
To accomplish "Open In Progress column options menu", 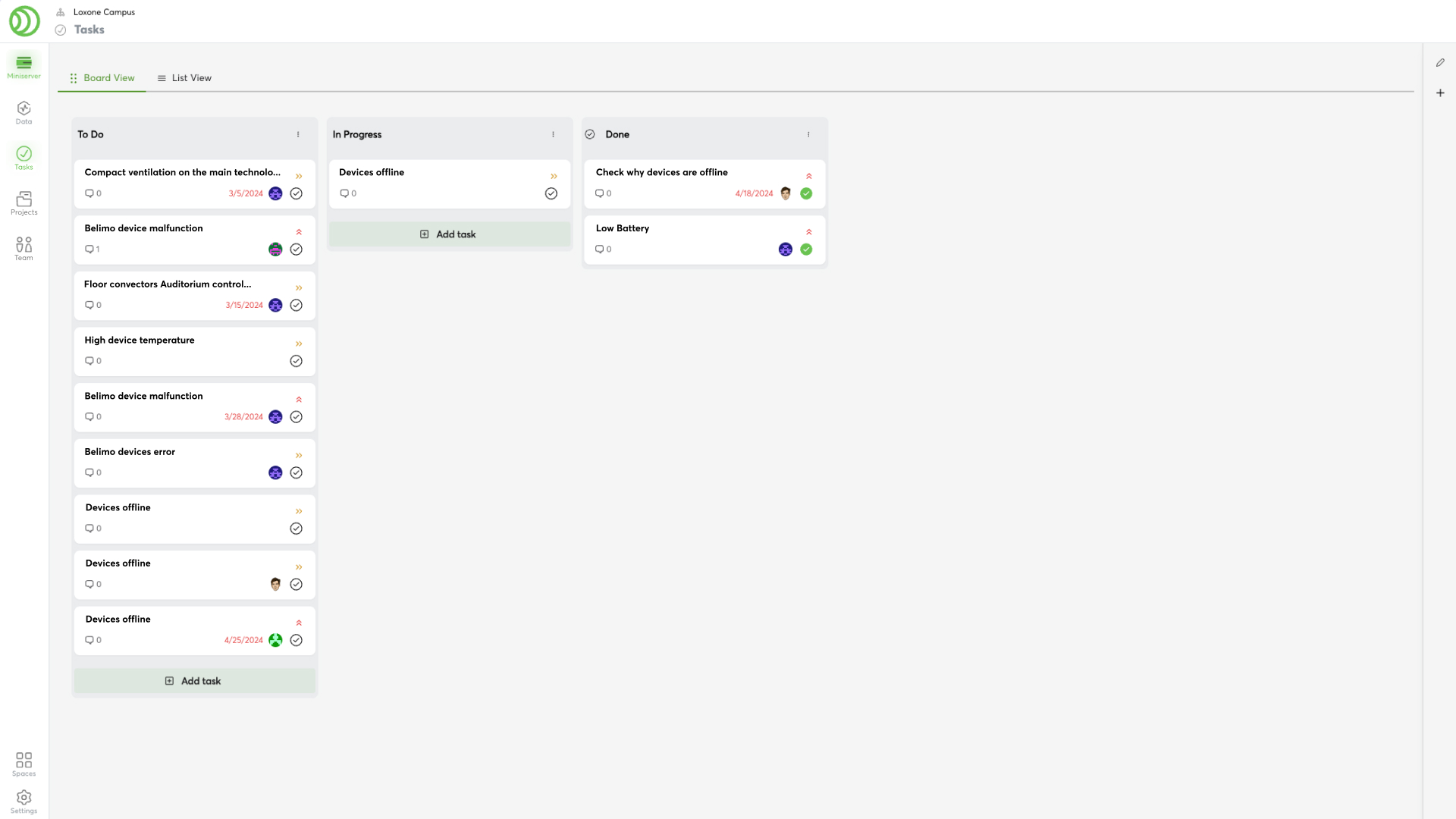I will [x=553, y=134].
